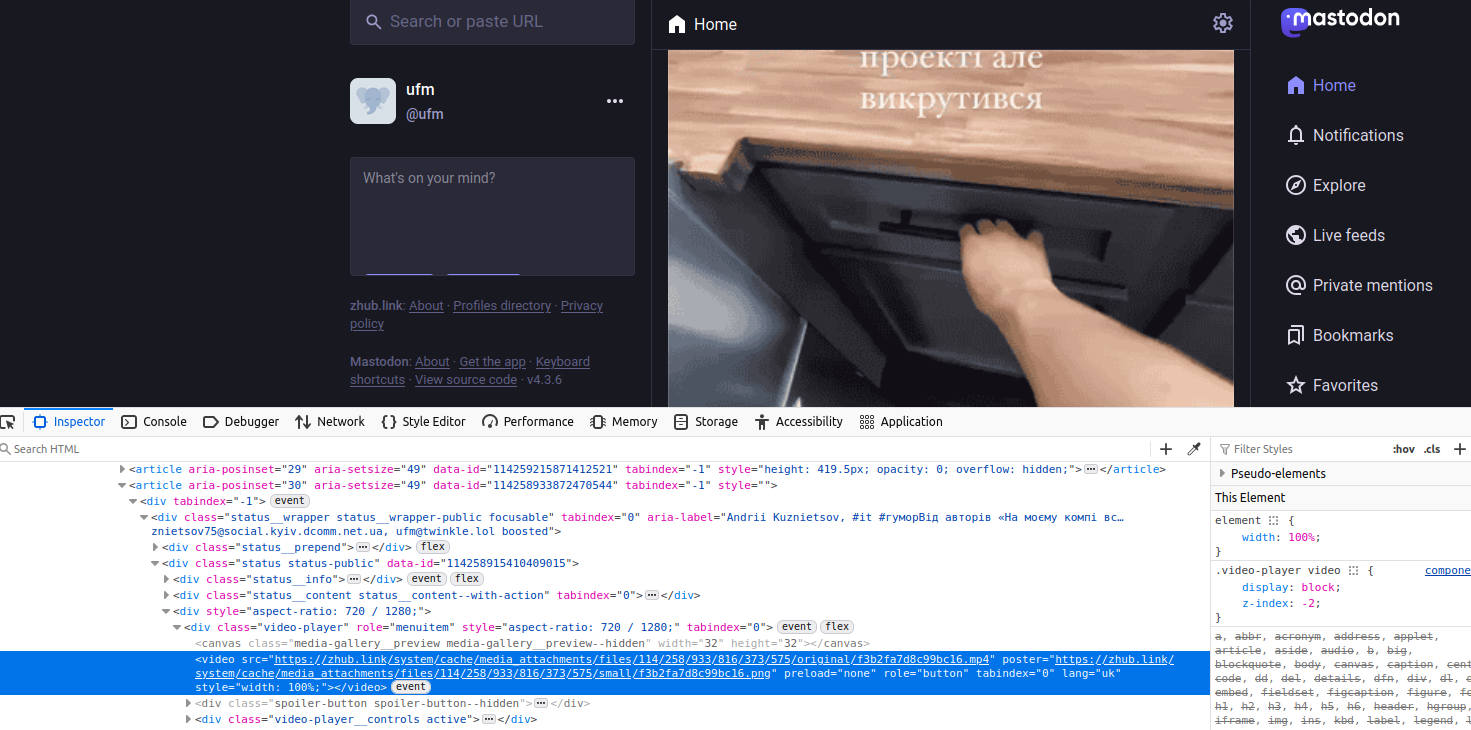
Task: Expand the Pseudo-elements section
Action: point(1222,473)
